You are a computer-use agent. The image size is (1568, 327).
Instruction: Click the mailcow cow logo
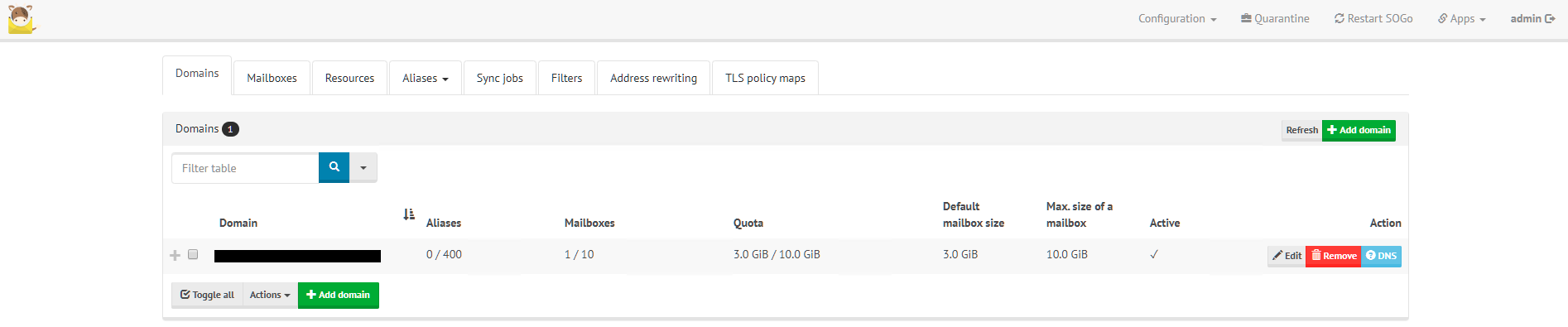point(22,19)
